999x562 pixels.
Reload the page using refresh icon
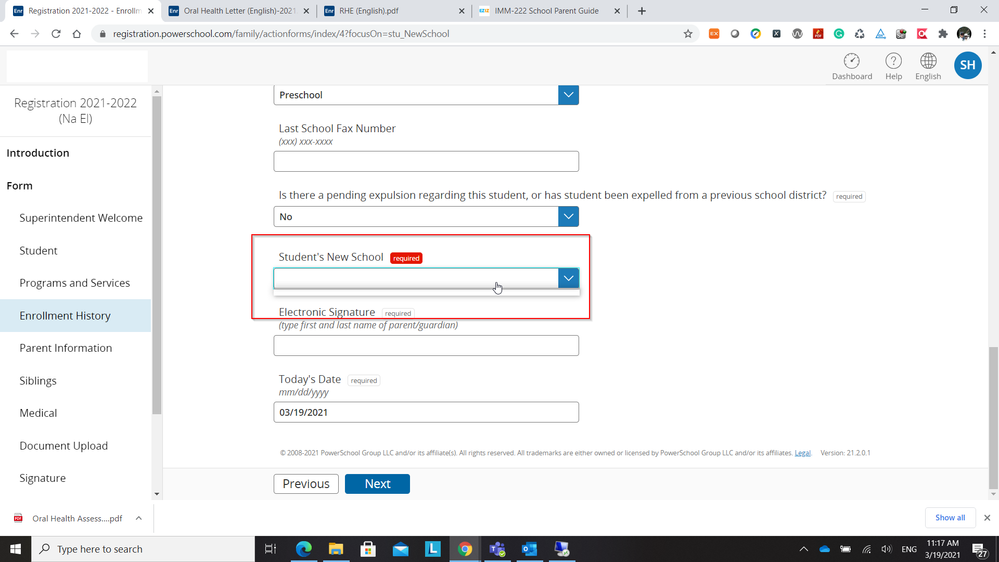(x=56, y=34)
